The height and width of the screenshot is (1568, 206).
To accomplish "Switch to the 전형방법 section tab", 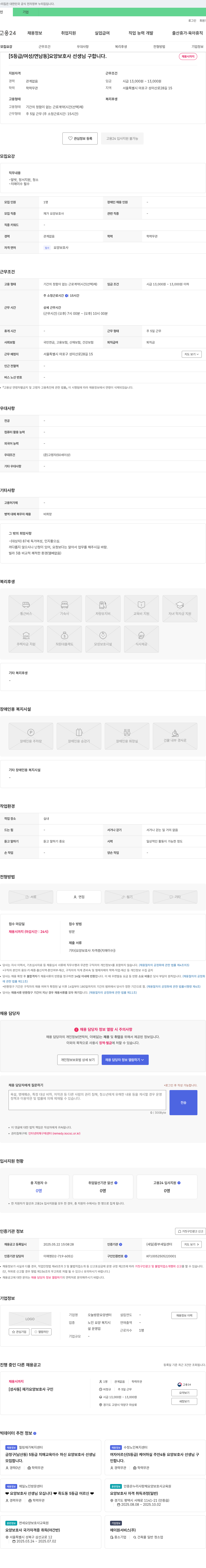I will [x=159, y=47].
